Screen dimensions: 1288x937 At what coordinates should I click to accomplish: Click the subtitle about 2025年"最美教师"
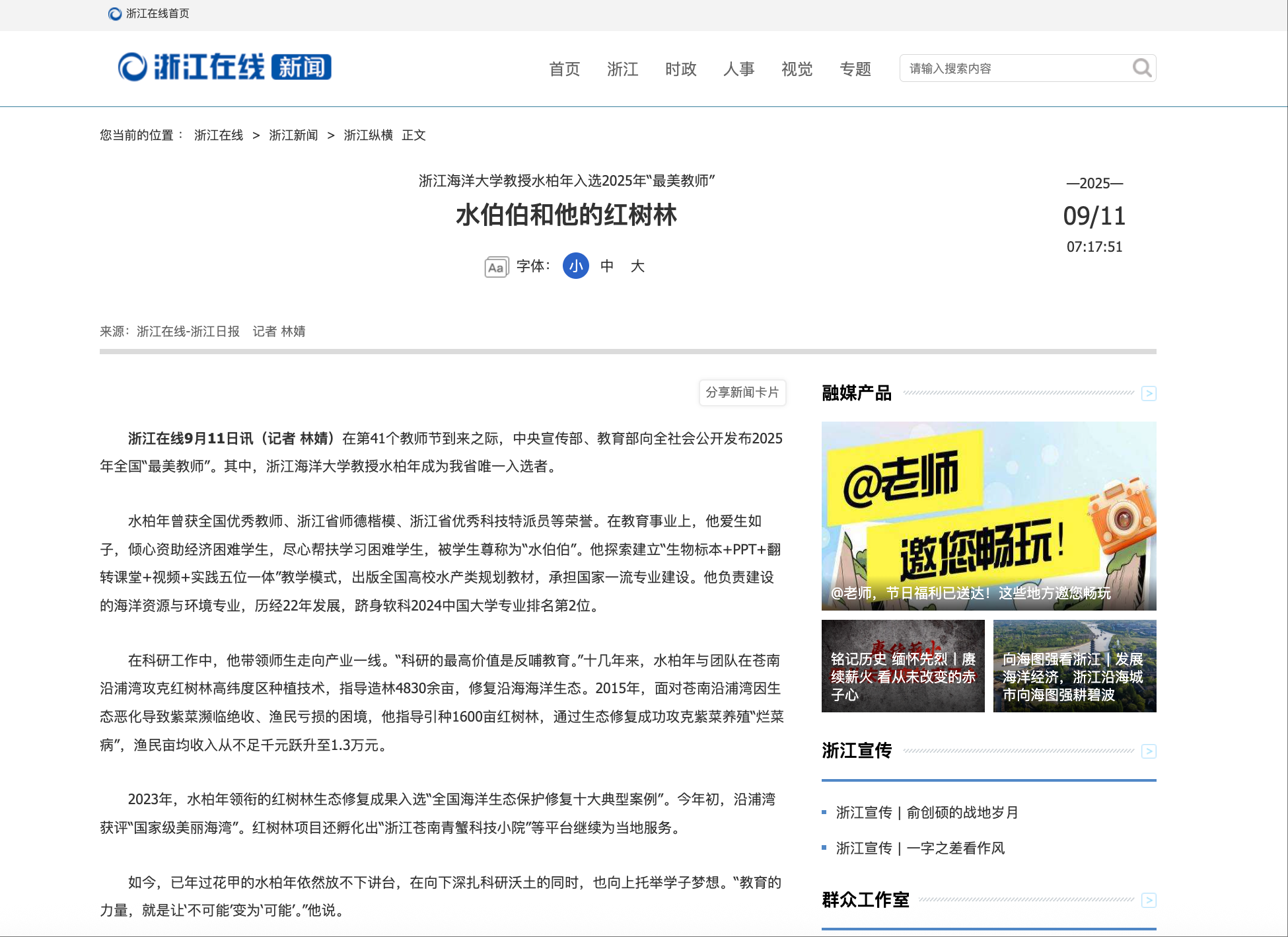pos(567,181)
